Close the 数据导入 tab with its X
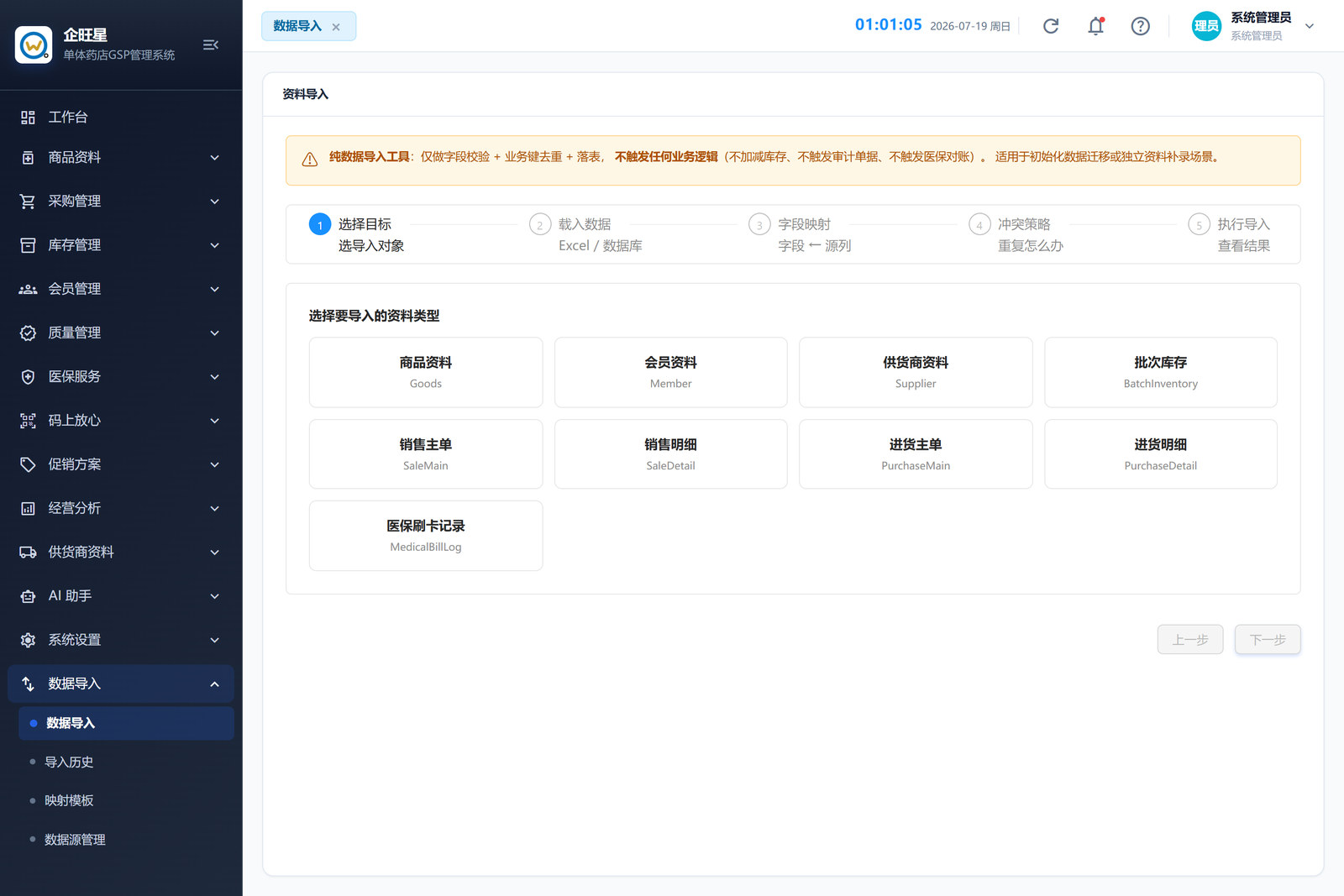The image size is (1344, 896). 336,27
